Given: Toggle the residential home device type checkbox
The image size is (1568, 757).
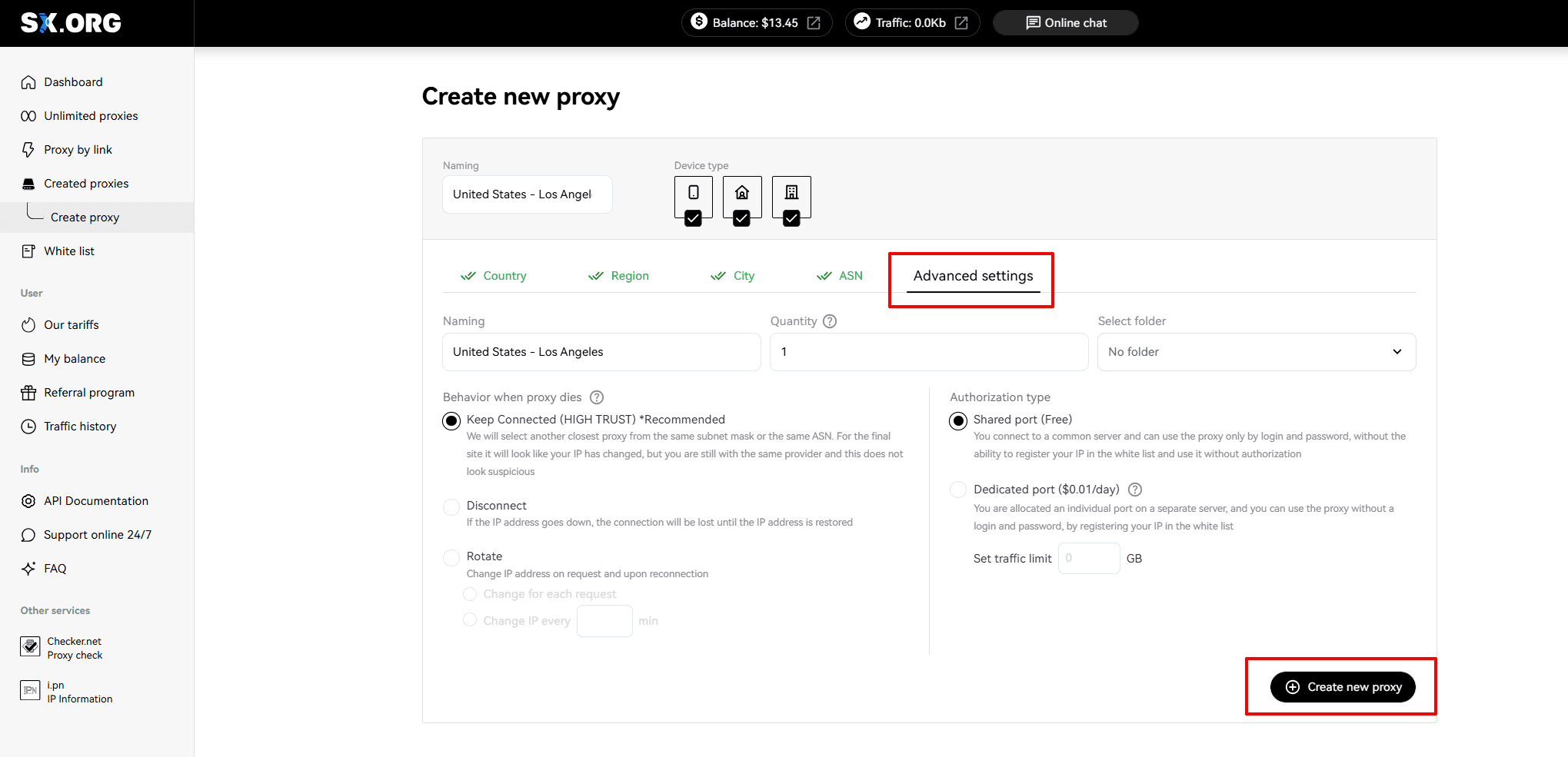Looking at the screenshot, I should (x=741, y=218).
